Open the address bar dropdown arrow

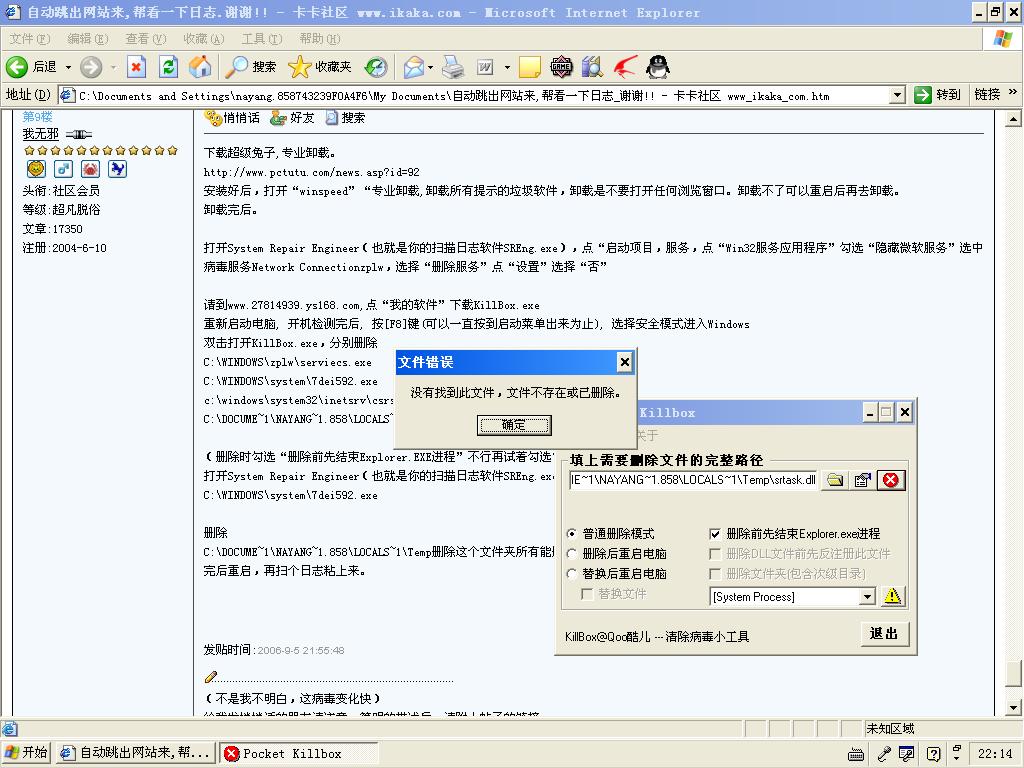tap(896, 95)
